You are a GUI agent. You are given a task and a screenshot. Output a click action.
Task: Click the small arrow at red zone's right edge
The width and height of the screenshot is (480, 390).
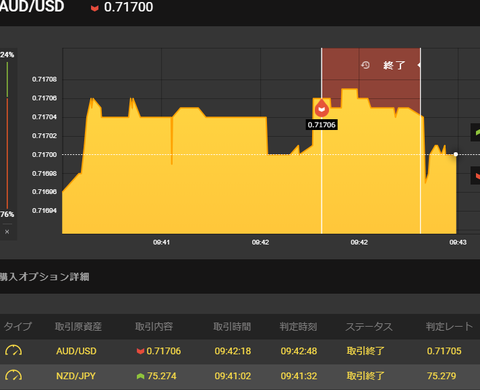click(419, 65)
